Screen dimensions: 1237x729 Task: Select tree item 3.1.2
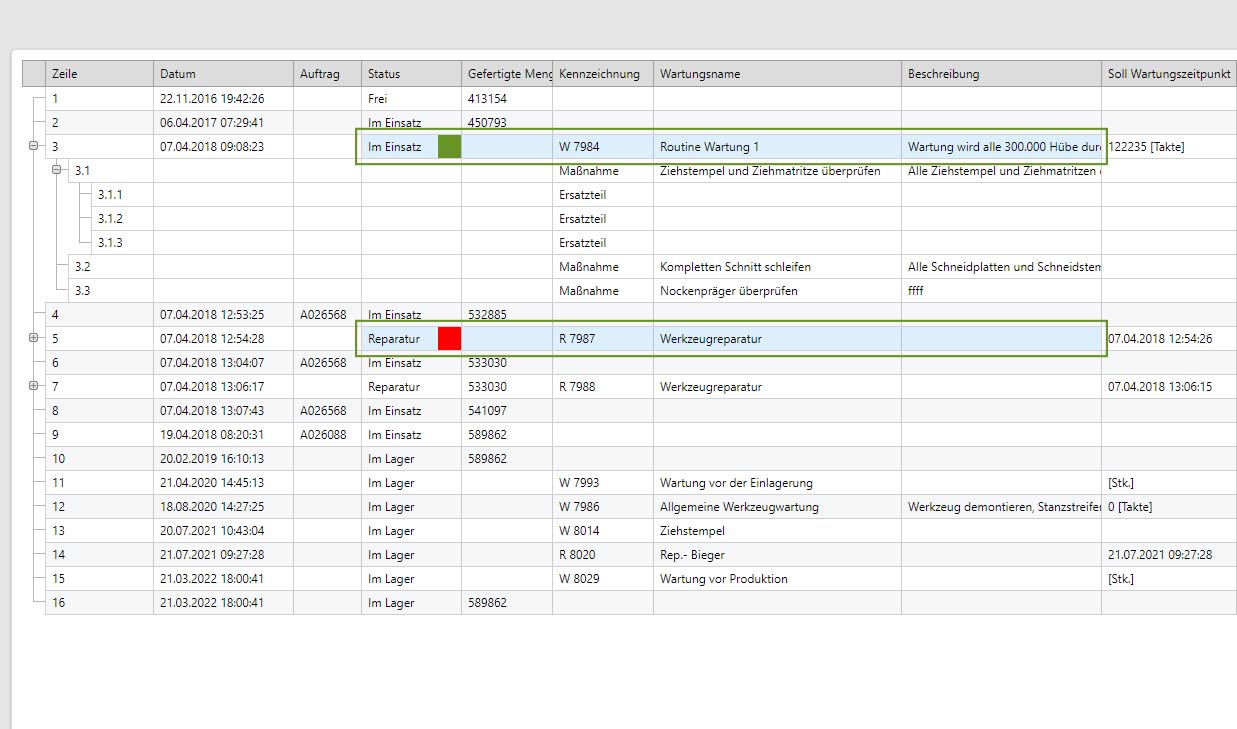coord(110,219)
